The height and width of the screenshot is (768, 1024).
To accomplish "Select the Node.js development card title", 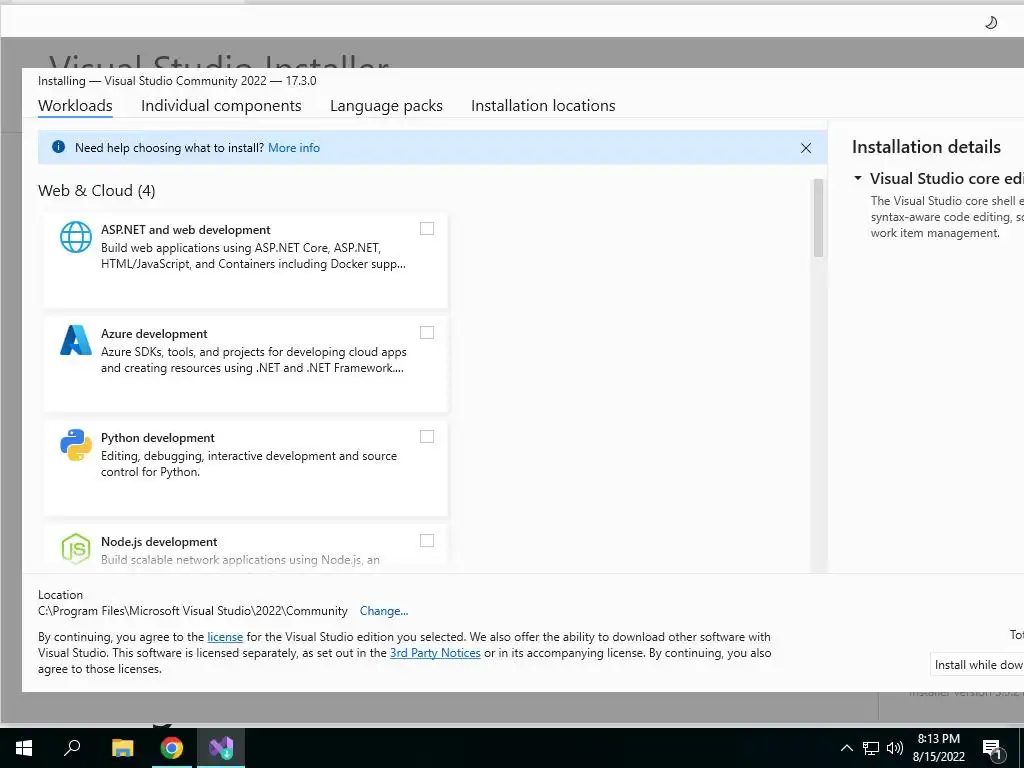I will pos(159,541).
